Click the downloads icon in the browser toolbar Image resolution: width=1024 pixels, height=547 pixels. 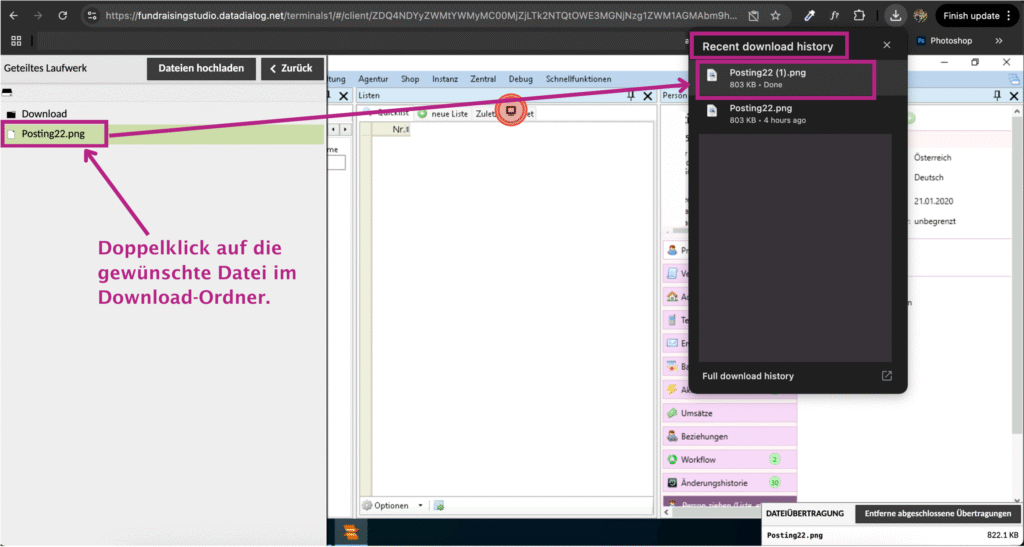(x=895, y=16)
